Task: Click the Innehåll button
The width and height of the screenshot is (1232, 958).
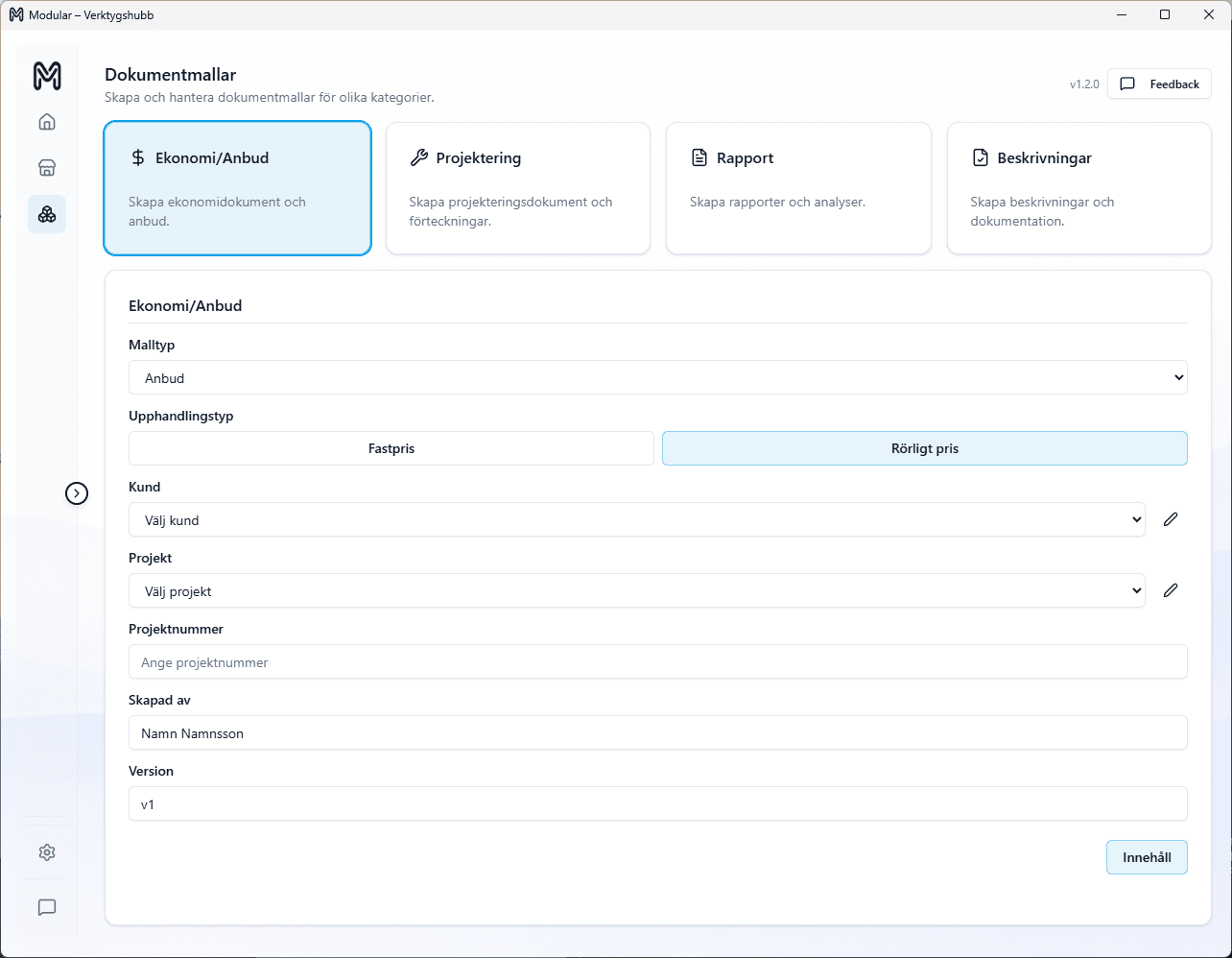Action: [x=1146, y=857]
